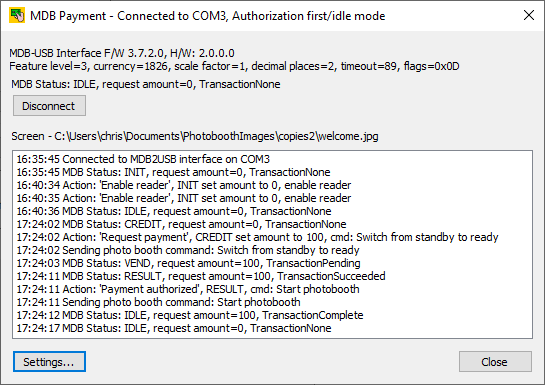This screenshot has height=385, width=545.
Task: Click the MDB Status VEND TransactionPending line
Action: (188, 263)
